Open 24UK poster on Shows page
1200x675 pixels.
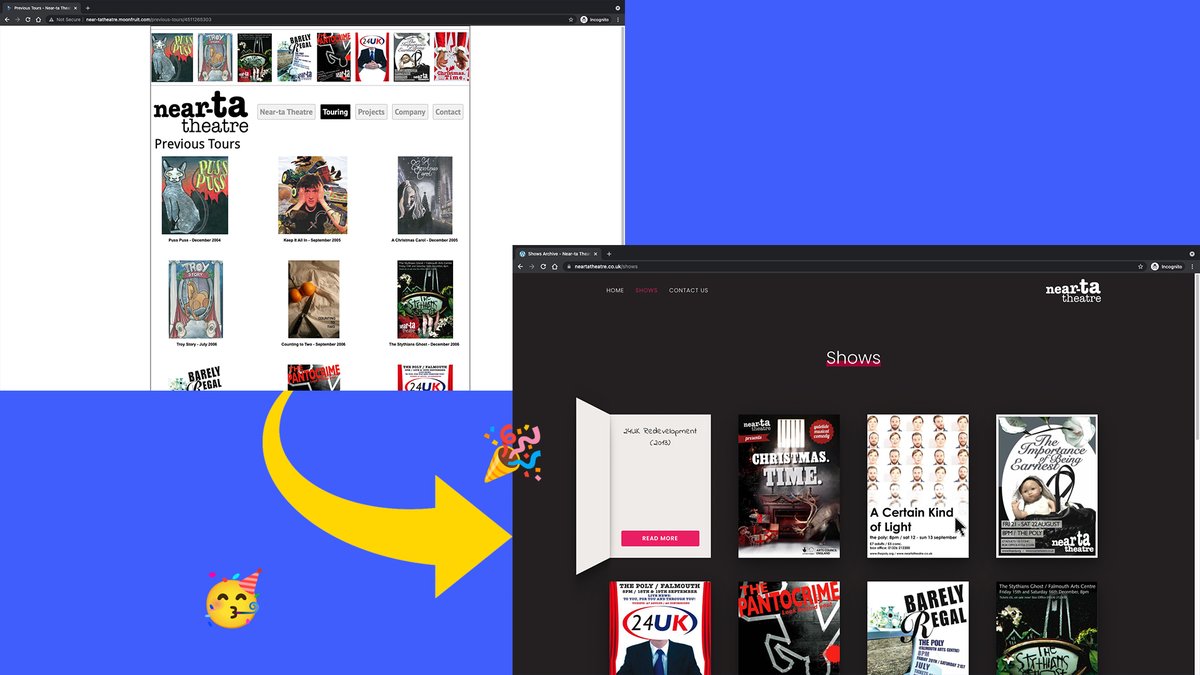(660, 628)
